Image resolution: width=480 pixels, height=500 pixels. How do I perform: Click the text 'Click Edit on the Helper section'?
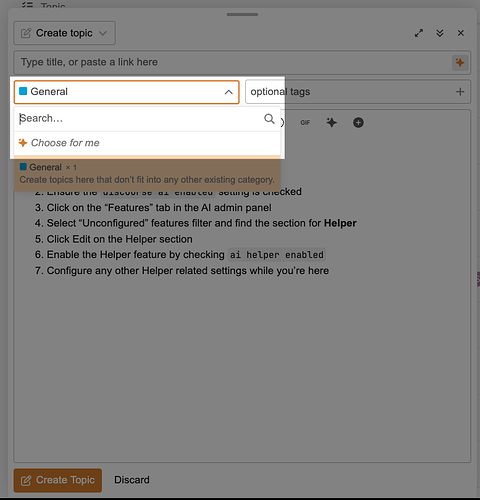[x=119, y=239]
